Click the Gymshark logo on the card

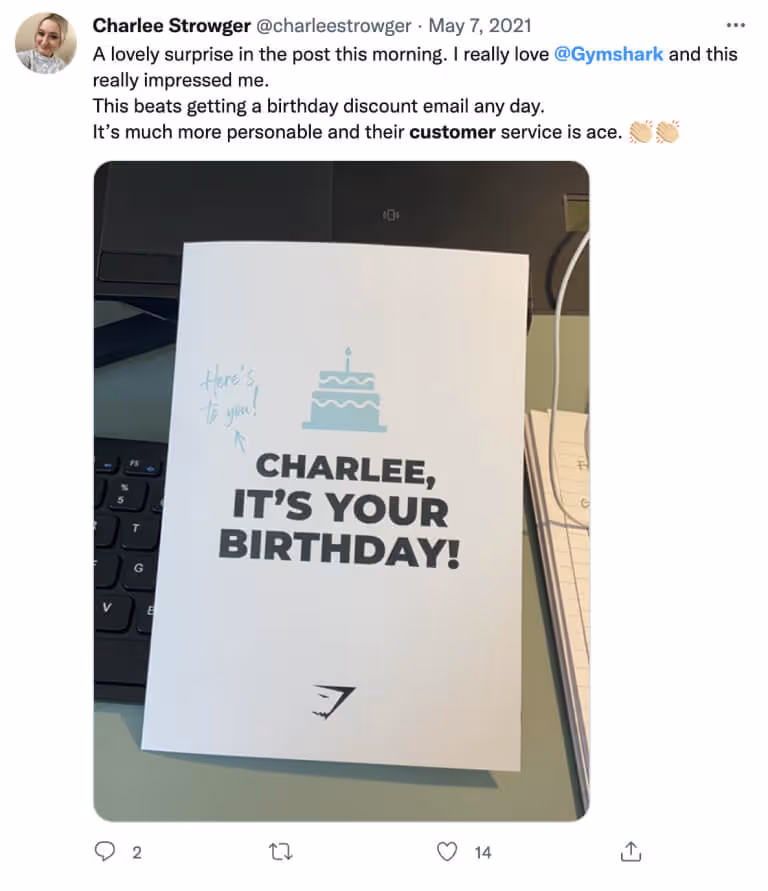pyautogui.click(x=333, y=702)
